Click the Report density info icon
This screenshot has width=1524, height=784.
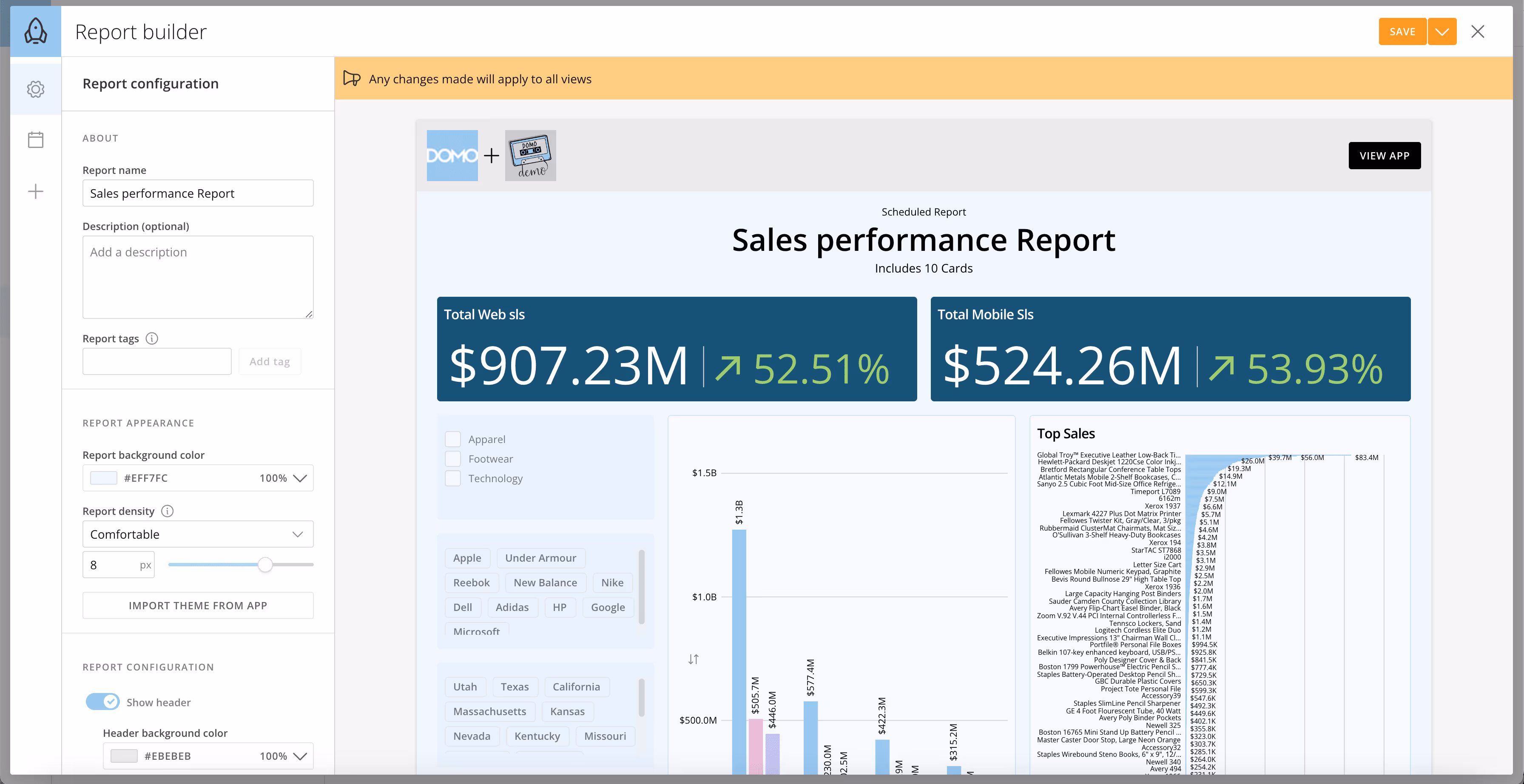168,511
